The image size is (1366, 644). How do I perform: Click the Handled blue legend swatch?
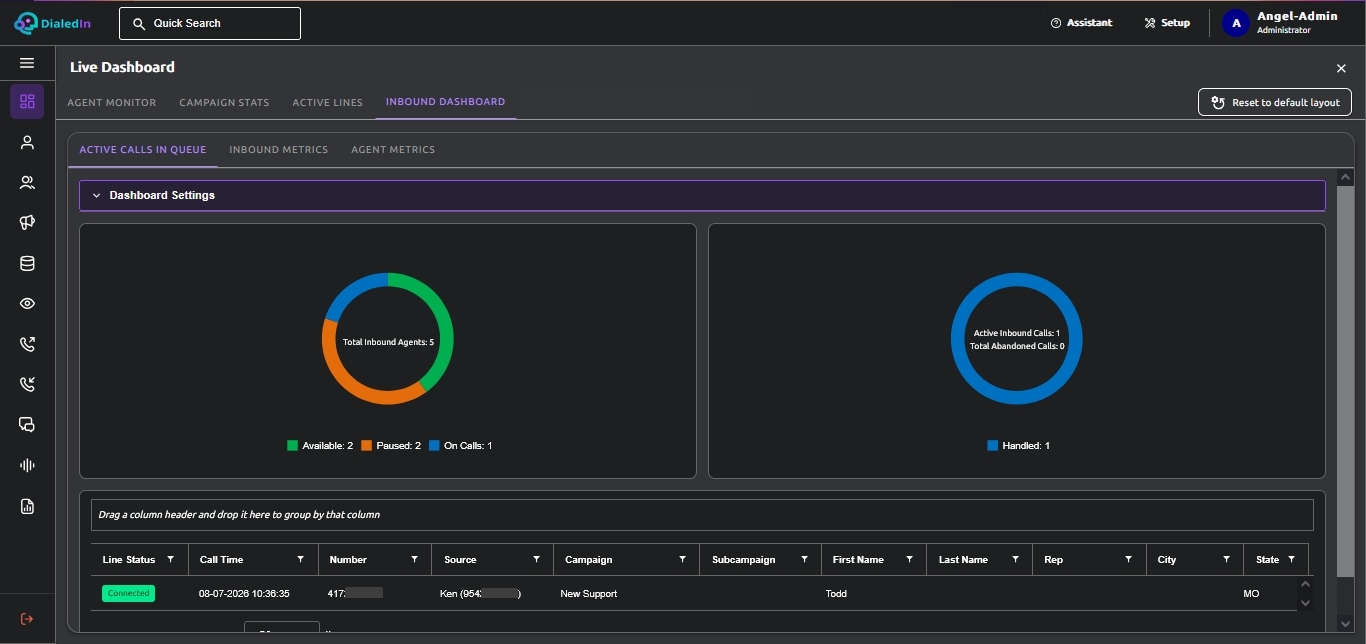(993, 446)
